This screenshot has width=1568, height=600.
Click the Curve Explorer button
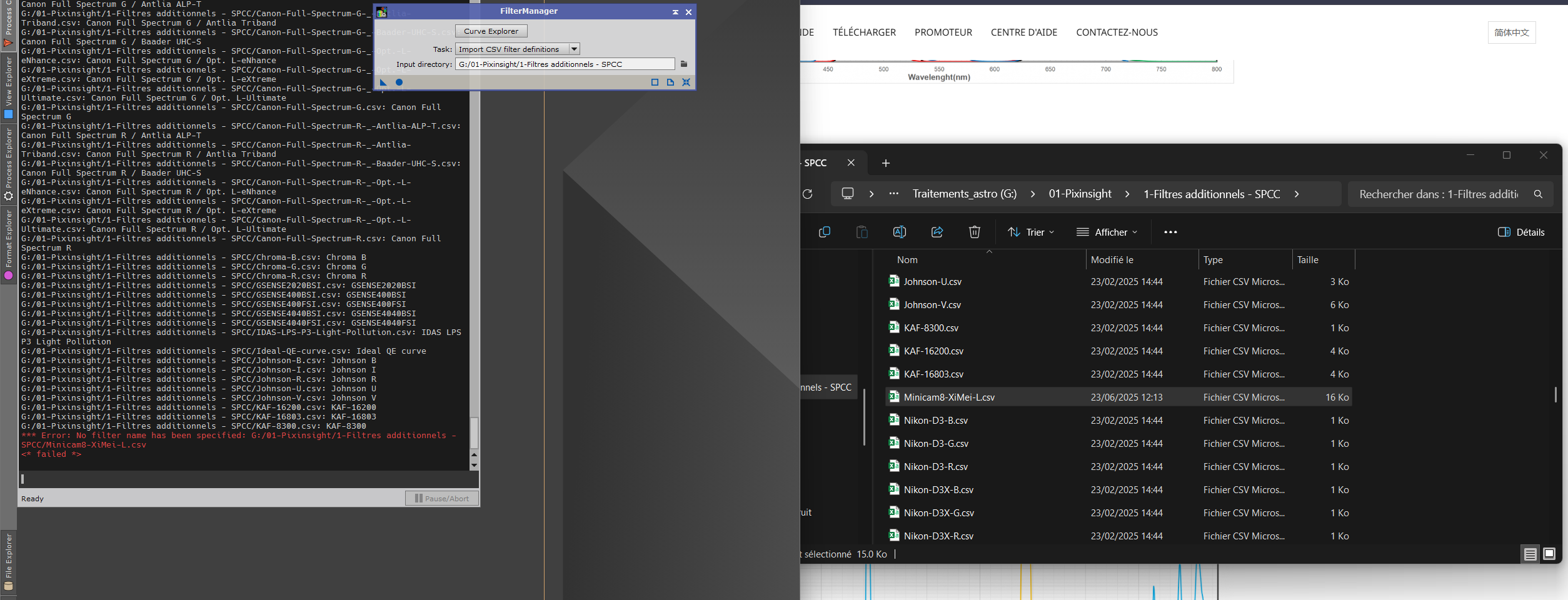tap(491, 31)
